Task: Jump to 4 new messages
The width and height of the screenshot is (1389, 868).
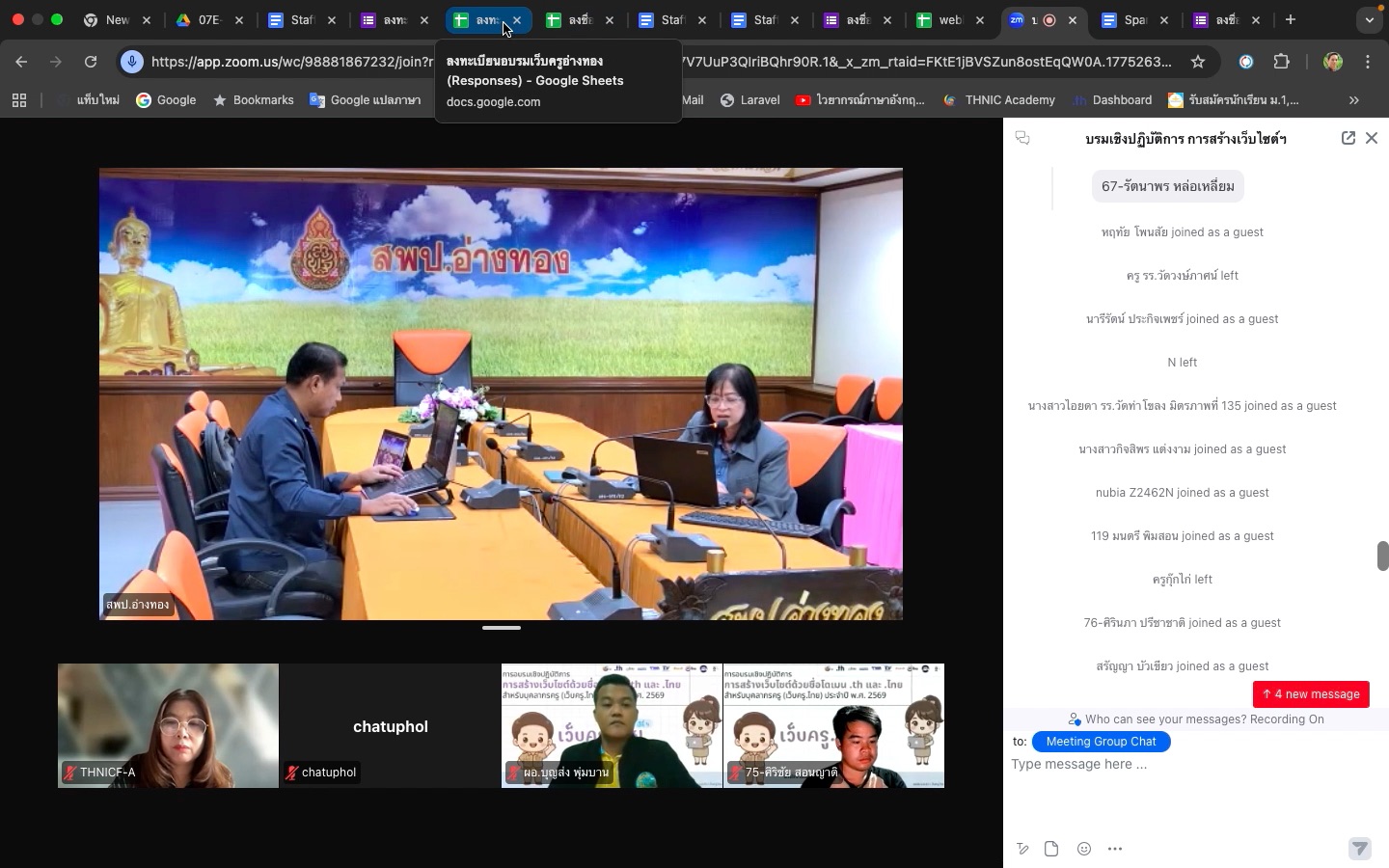Action: pos(1310,694)
